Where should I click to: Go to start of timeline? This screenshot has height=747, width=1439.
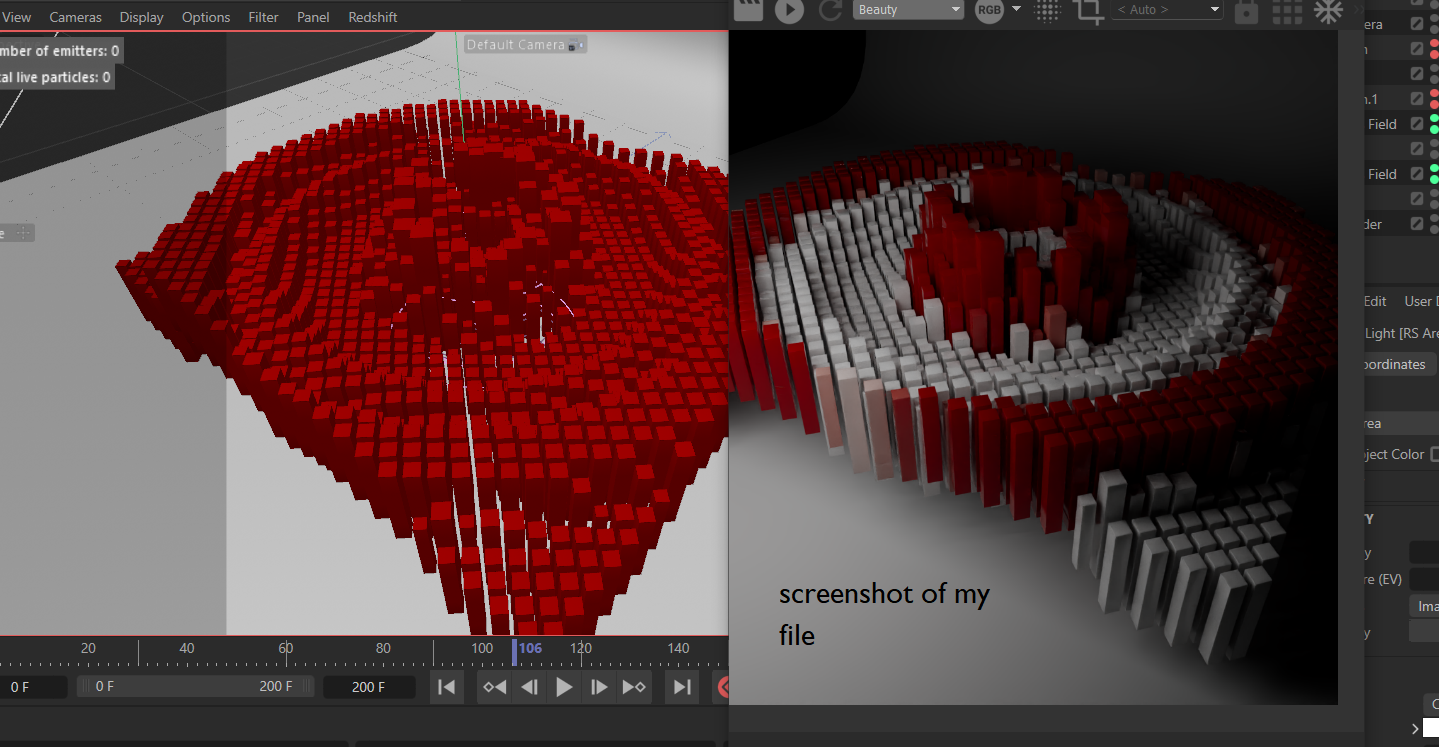(447, 687)
